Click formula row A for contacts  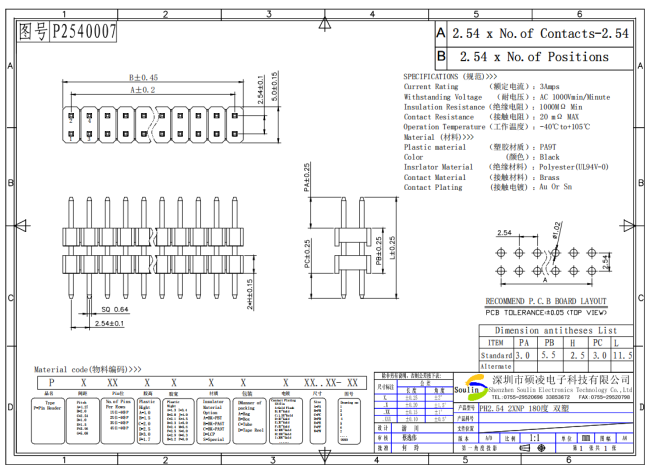[540, 33]
